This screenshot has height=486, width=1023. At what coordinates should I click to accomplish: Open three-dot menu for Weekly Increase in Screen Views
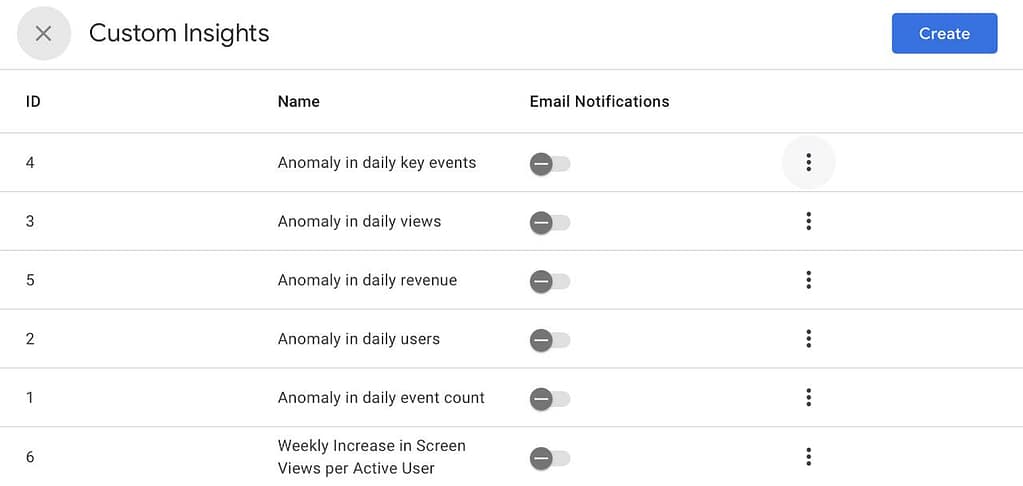808,457
